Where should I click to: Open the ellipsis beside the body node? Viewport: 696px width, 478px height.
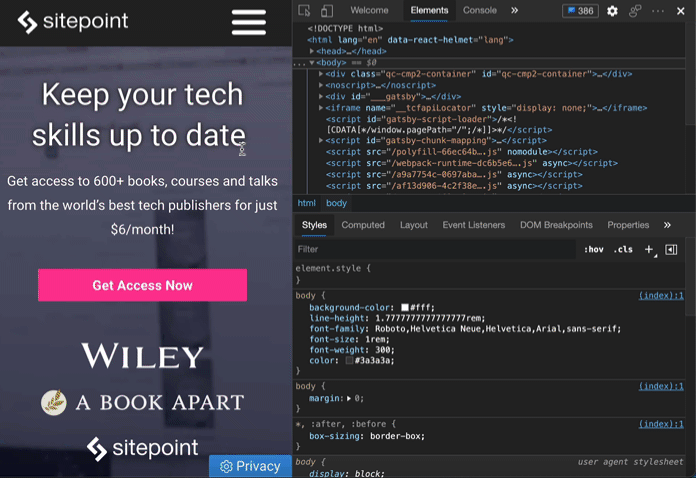pos(300,63)
